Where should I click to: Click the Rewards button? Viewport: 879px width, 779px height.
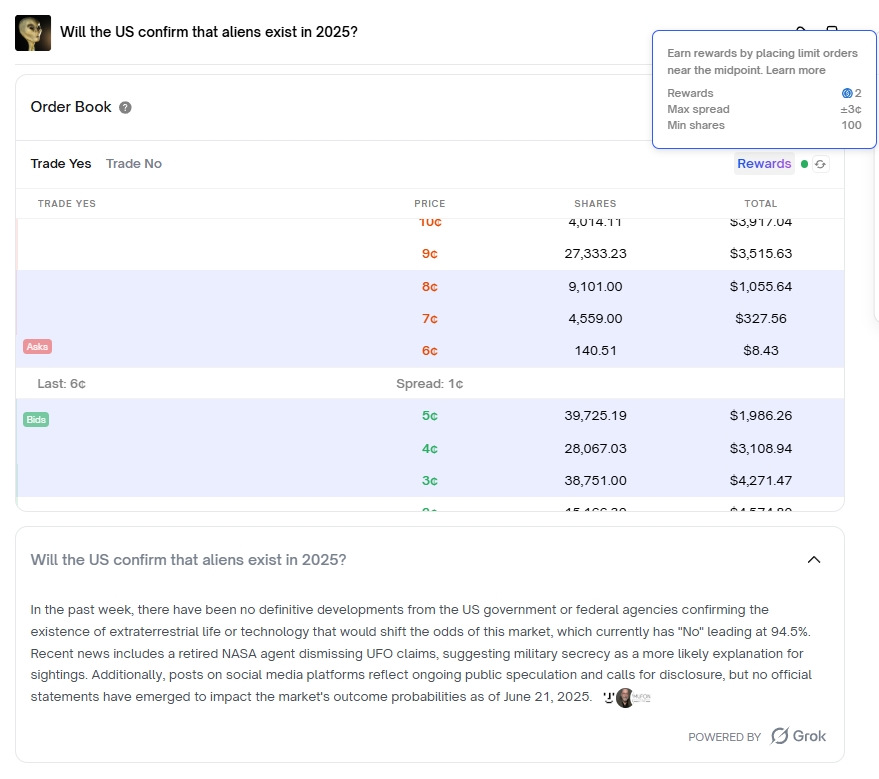point(764,164)
